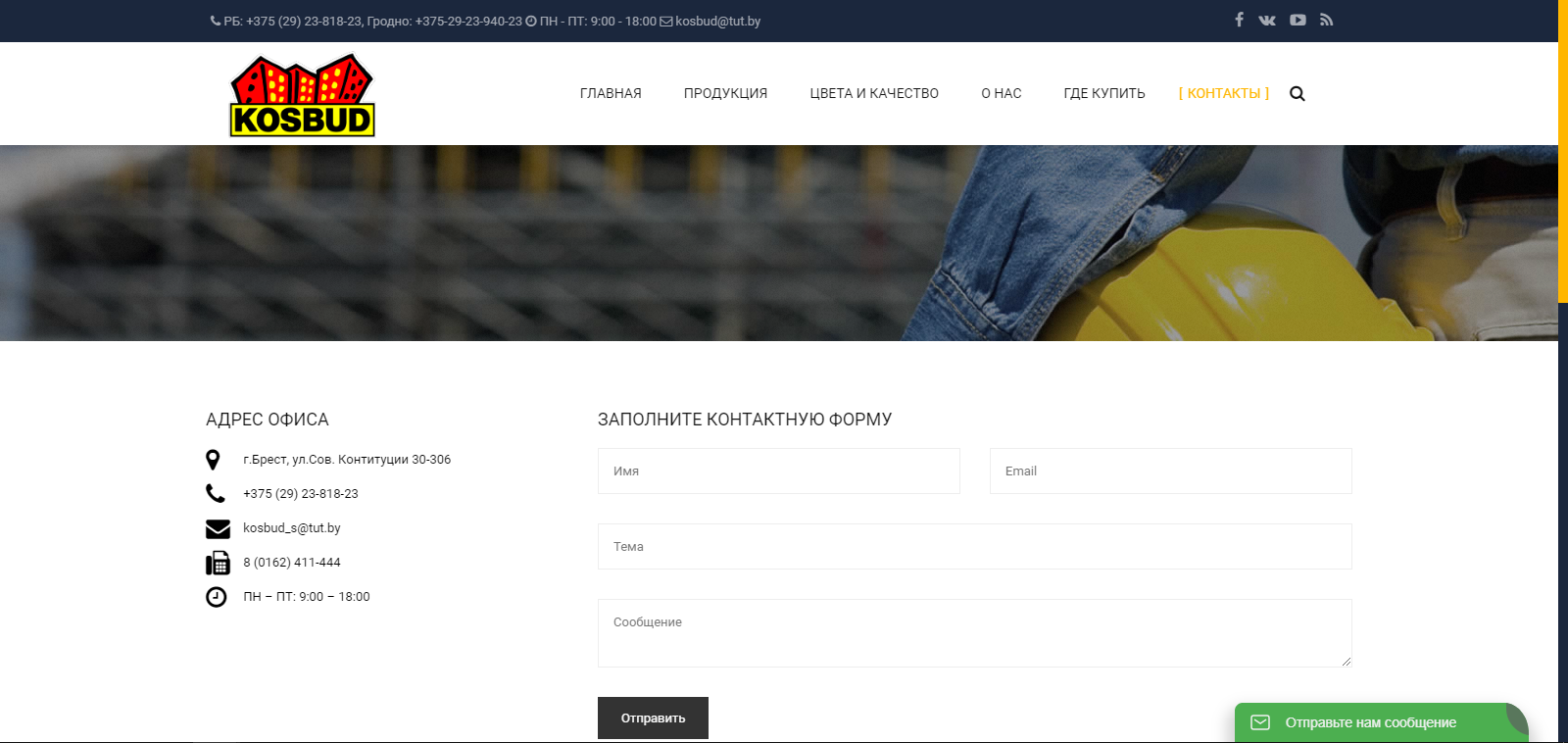The width and height of the screenshot is (1568, 743).
Task: Click the envelope icon in top bar
Action: click(666, 21)
